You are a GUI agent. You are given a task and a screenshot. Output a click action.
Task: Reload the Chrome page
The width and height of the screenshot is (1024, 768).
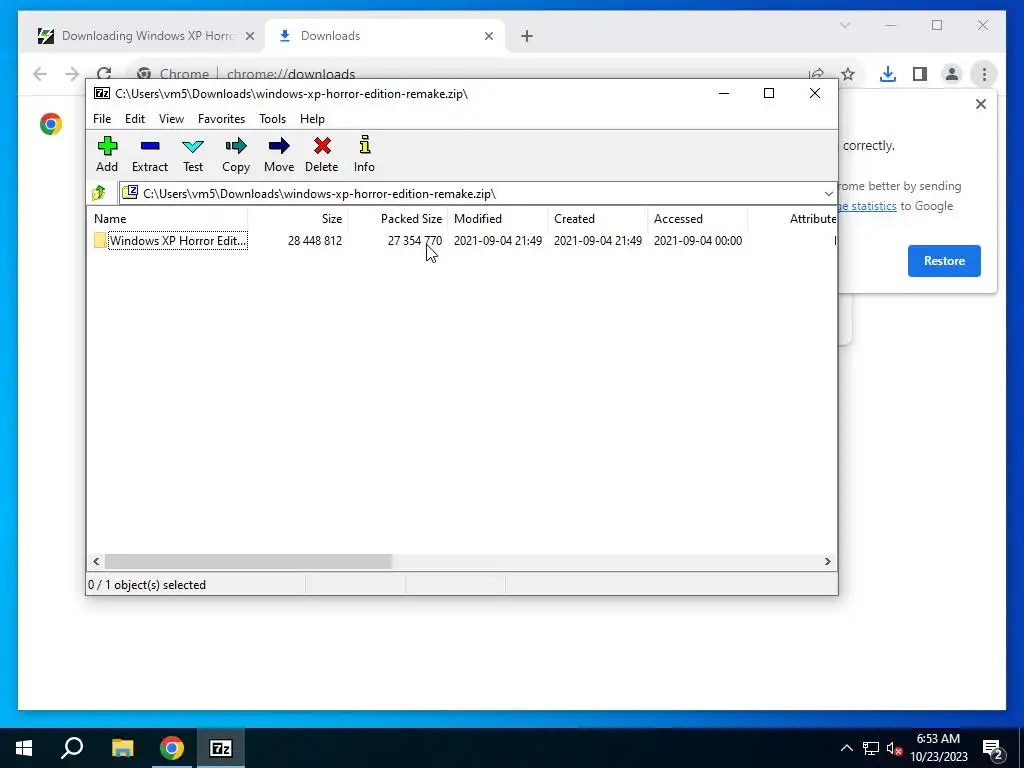click(104, 74)
